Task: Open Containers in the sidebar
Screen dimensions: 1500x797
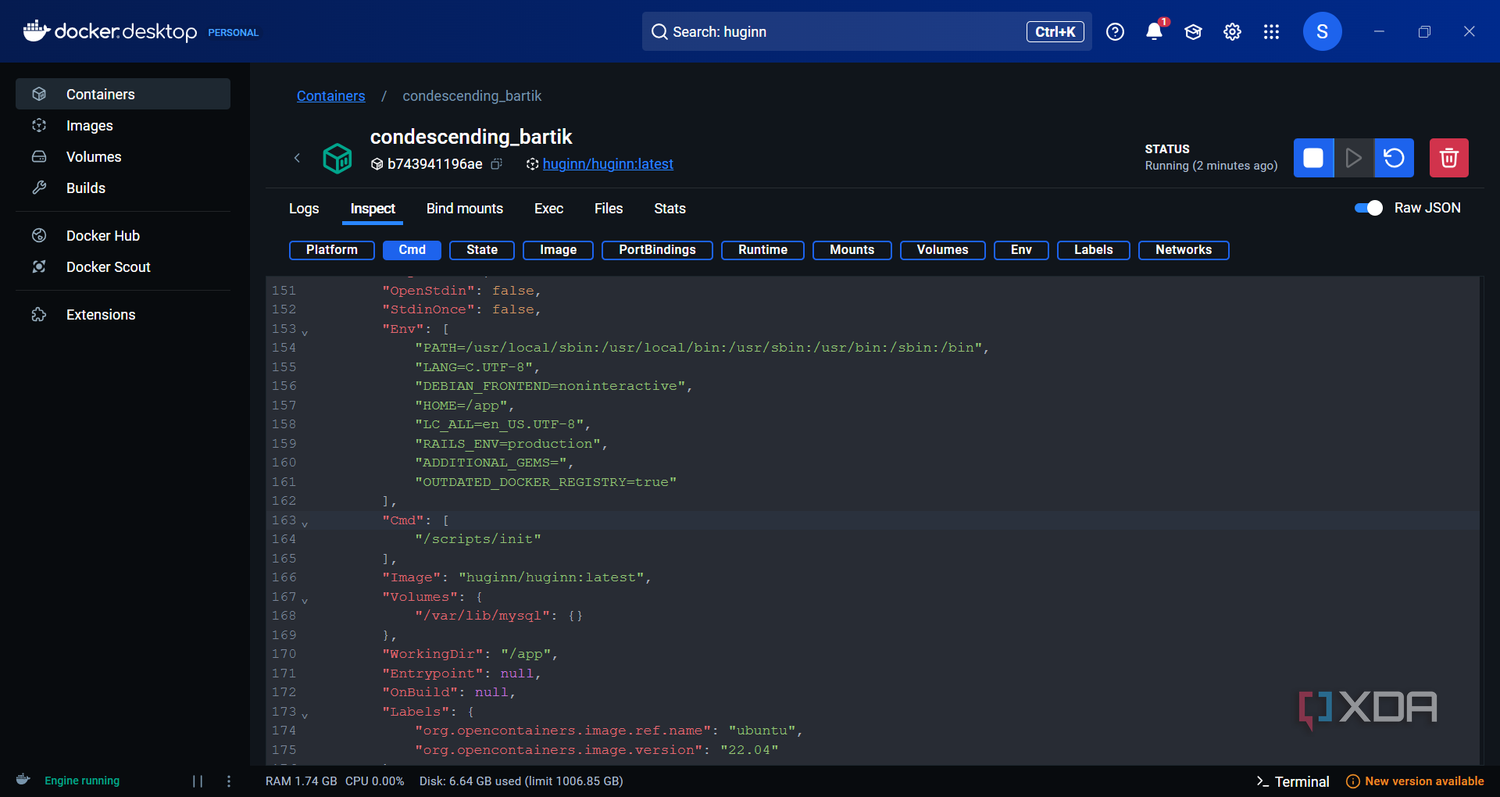Action: tap(123, 94)
